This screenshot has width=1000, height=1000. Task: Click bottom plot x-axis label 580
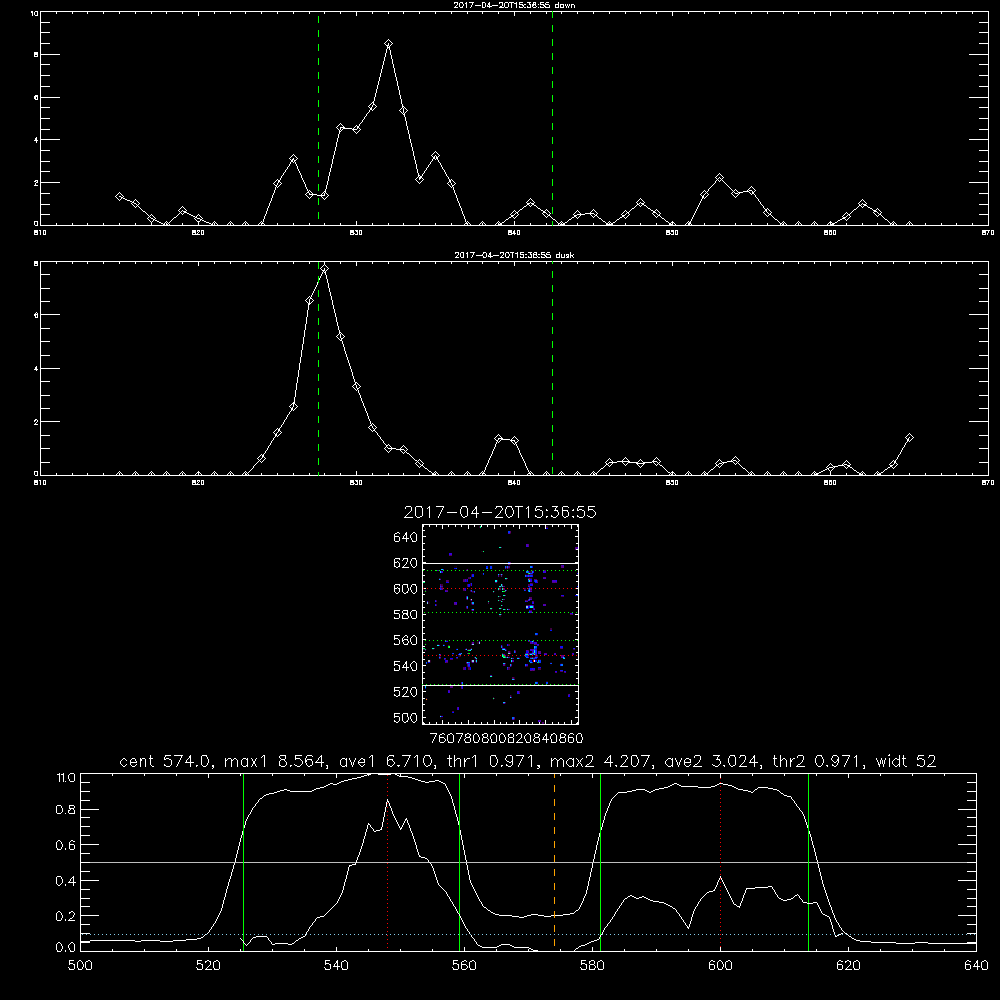click(592, 966)
